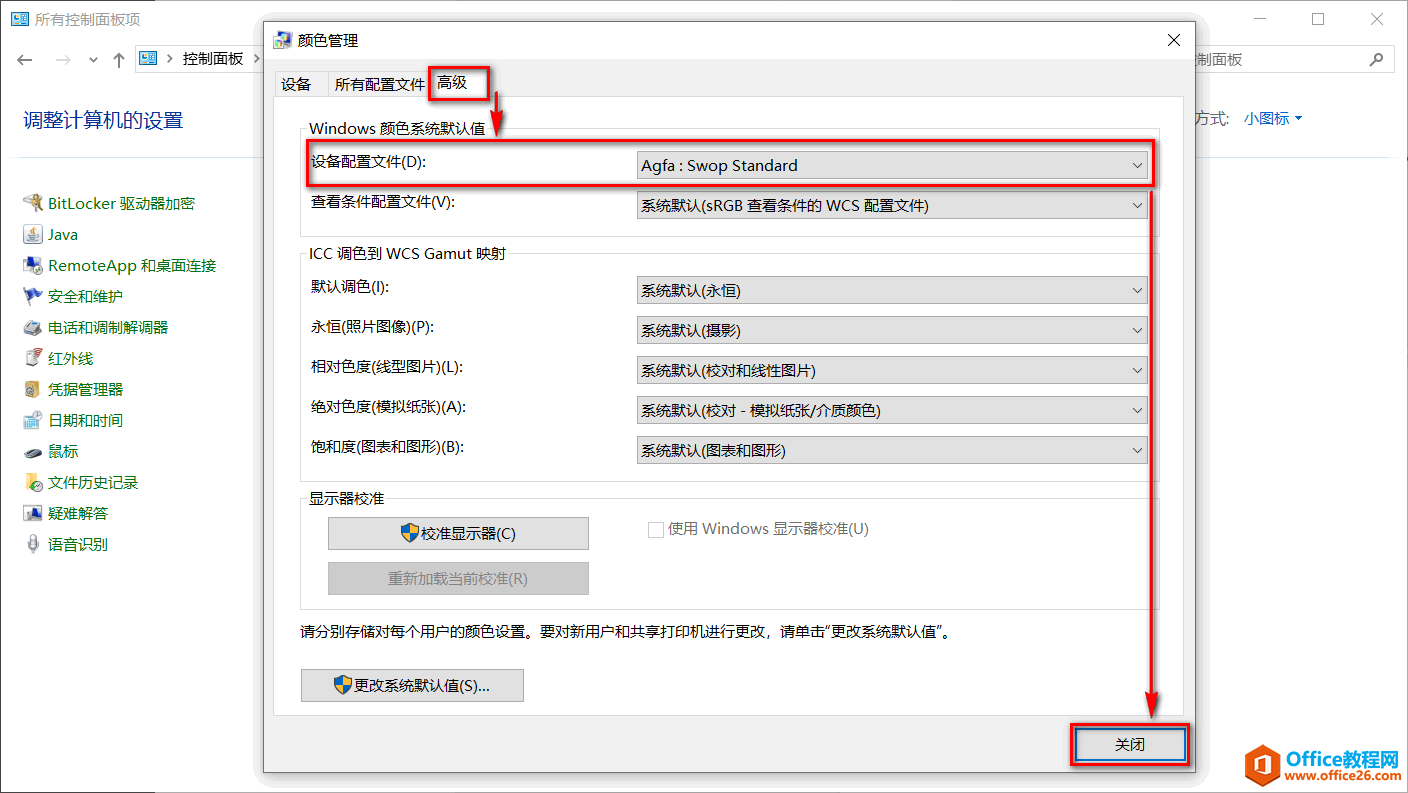Image resolution: width=1408 pixels, height=793 pixels.
Task: Enable 使用 Windows 显示器校准 checkbox
Action: click(x=656, y=530)
